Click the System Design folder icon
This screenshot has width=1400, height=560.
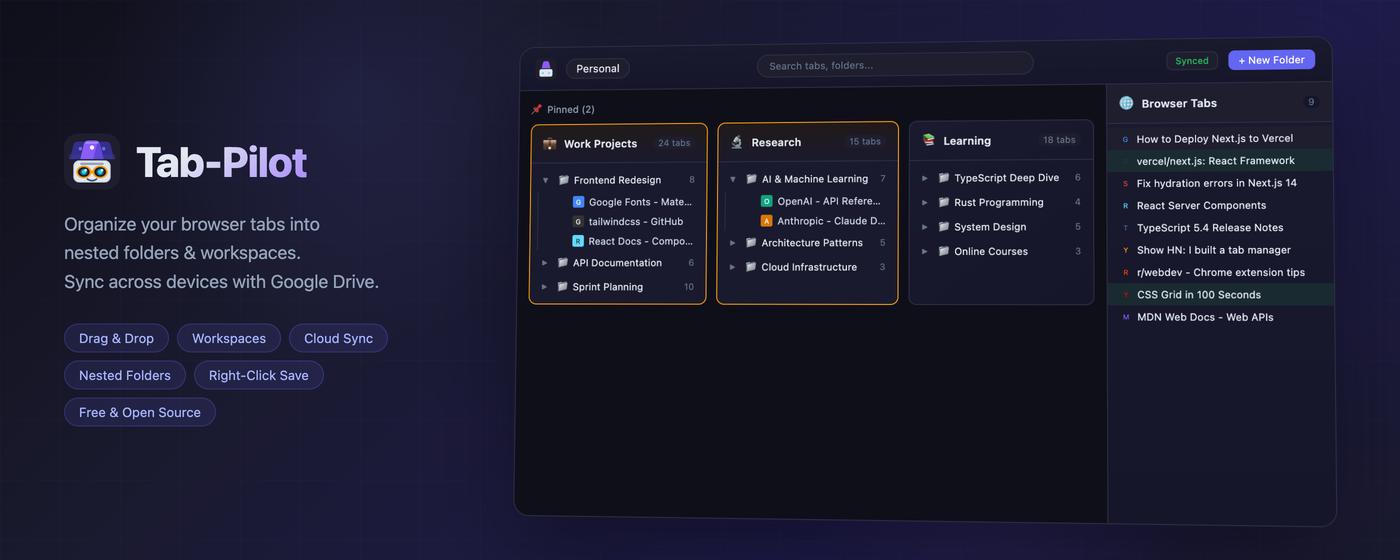[944, 227]
